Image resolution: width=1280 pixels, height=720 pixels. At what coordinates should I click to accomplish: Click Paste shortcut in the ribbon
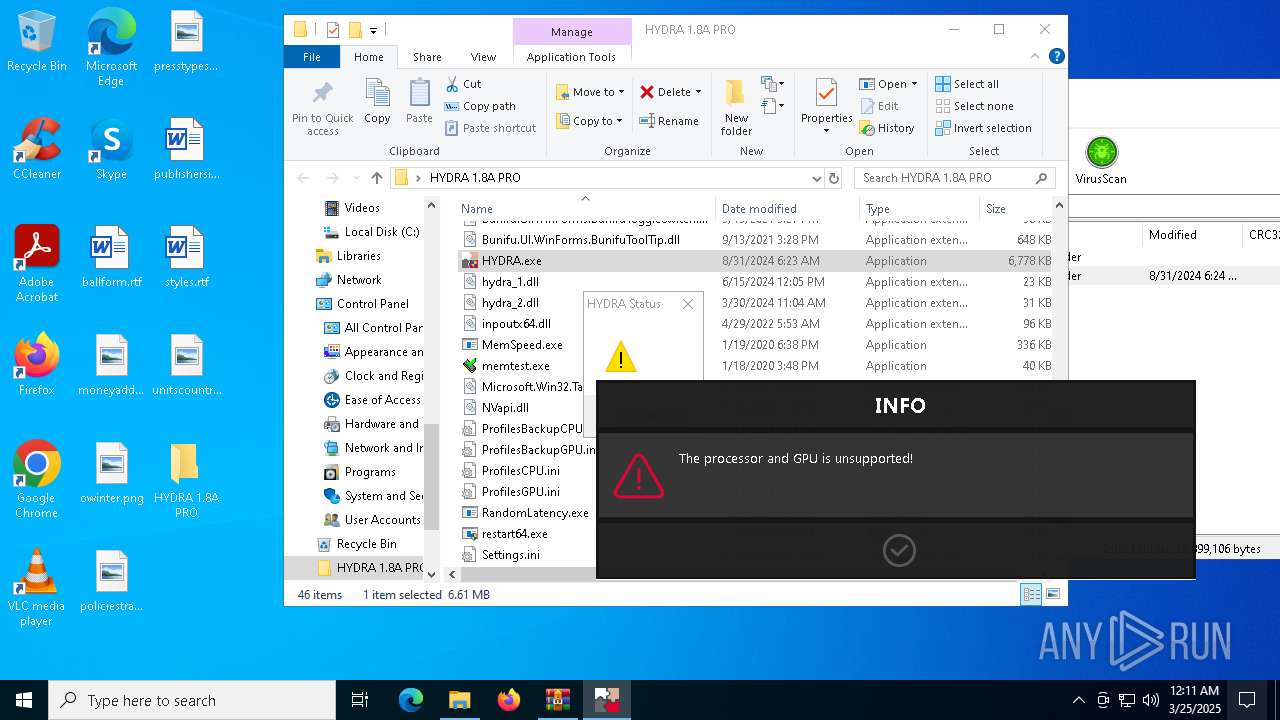[490, 128]
